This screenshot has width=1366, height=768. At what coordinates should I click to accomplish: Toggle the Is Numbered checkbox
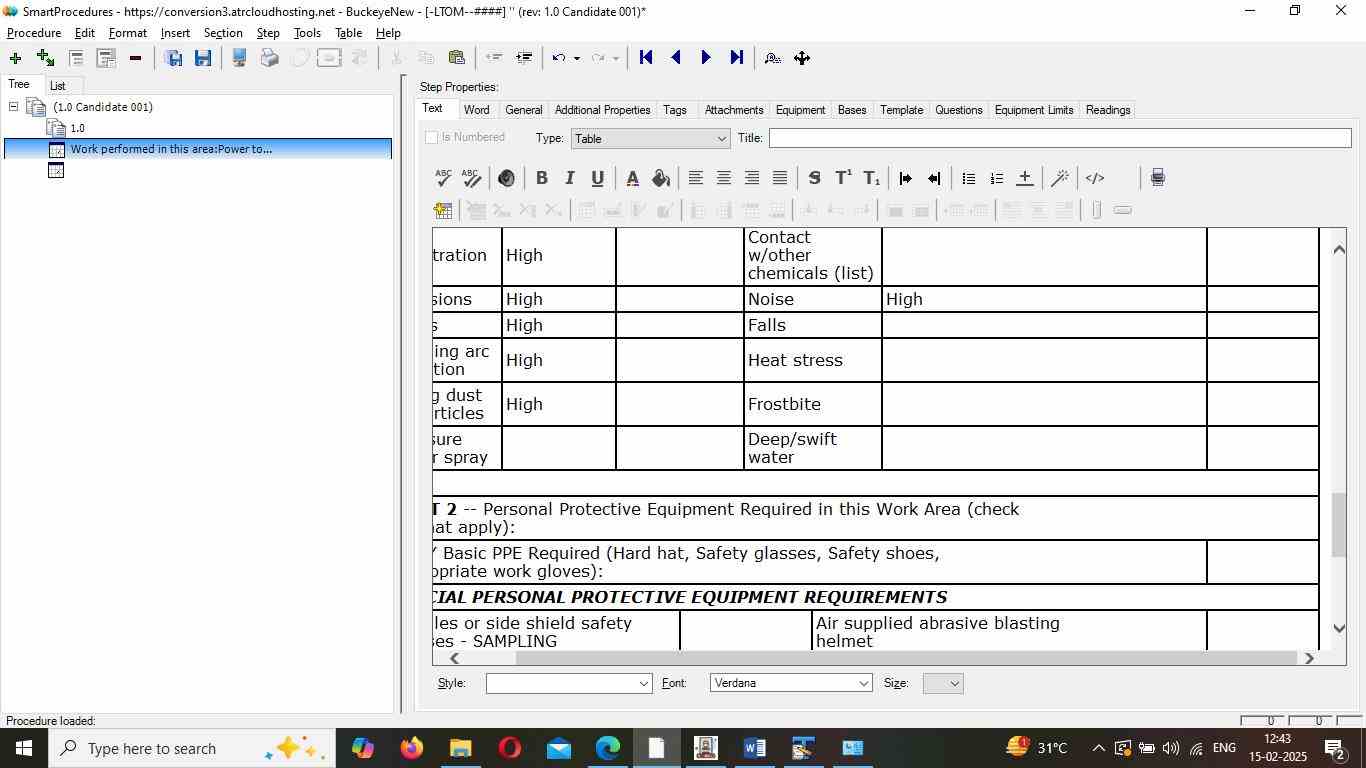(432, 137)
